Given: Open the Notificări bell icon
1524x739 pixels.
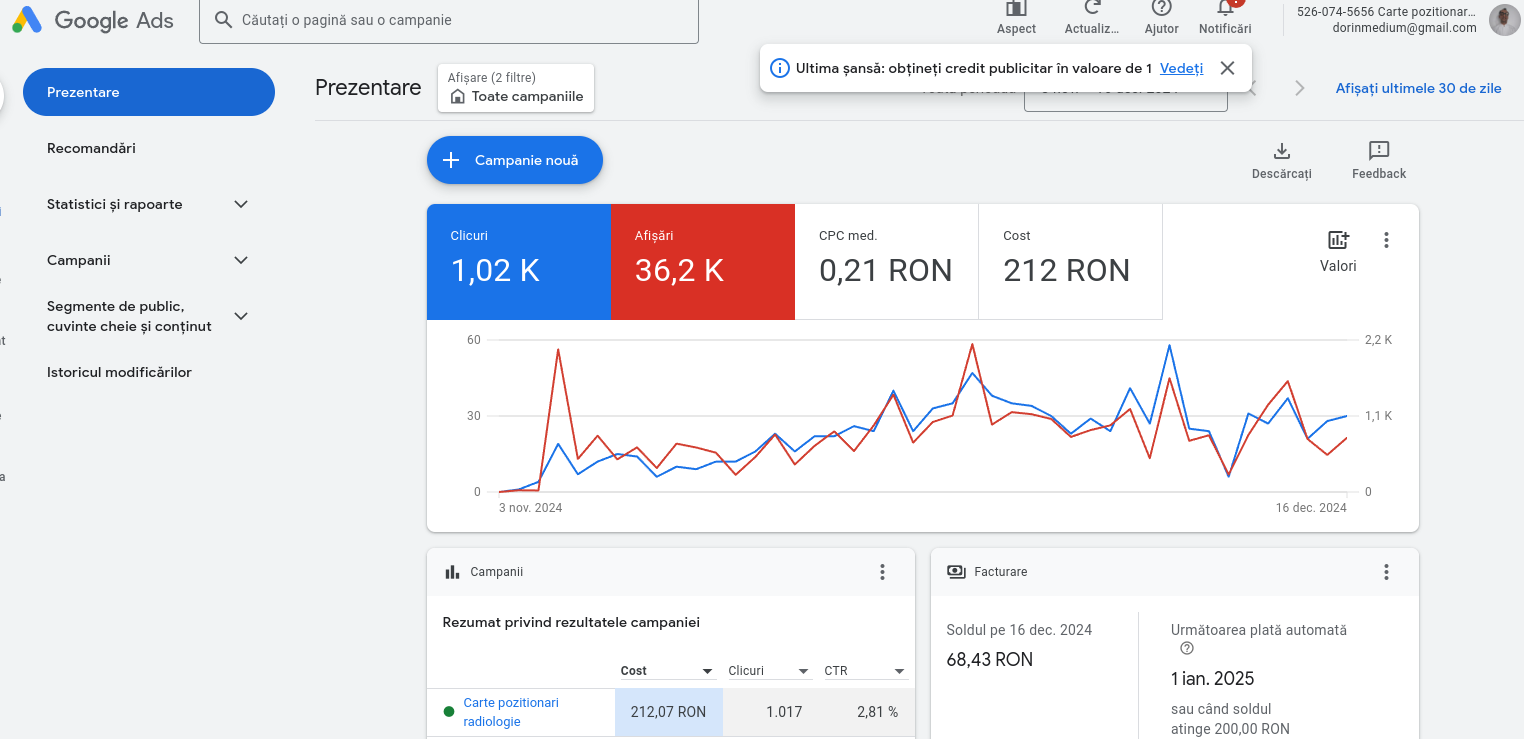Looking at the screenshot, I should (1224, 9).
